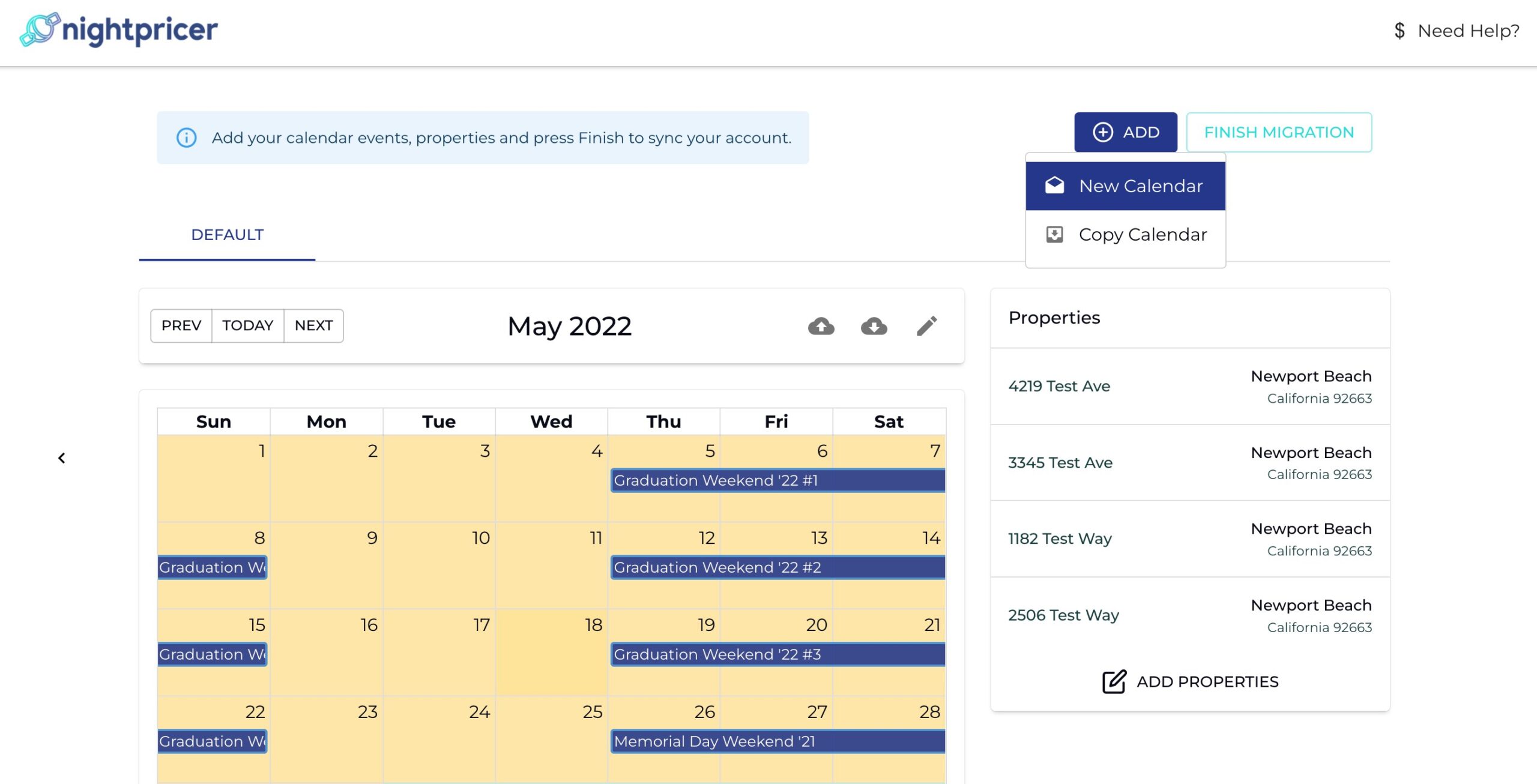The width and height of the screenshot is (1537, 784).
Task: Navigate to previous month with PREV
Action: [x=181, y=325]
